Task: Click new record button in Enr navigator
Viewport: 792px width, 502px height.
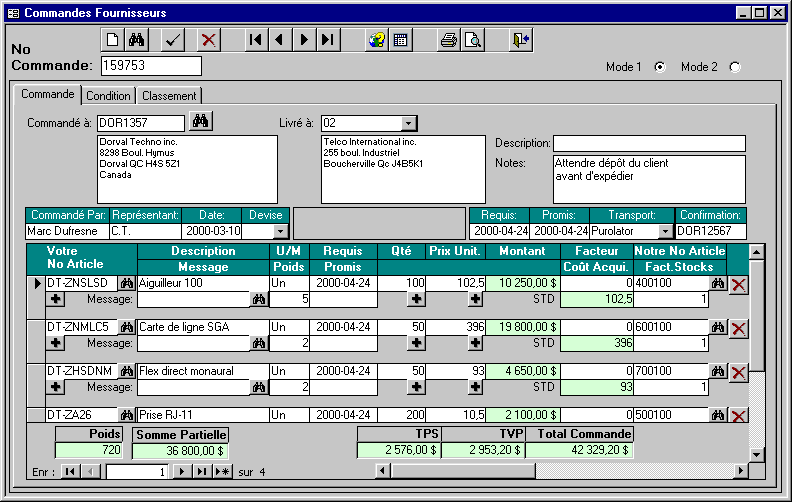Action: point(222,472)
